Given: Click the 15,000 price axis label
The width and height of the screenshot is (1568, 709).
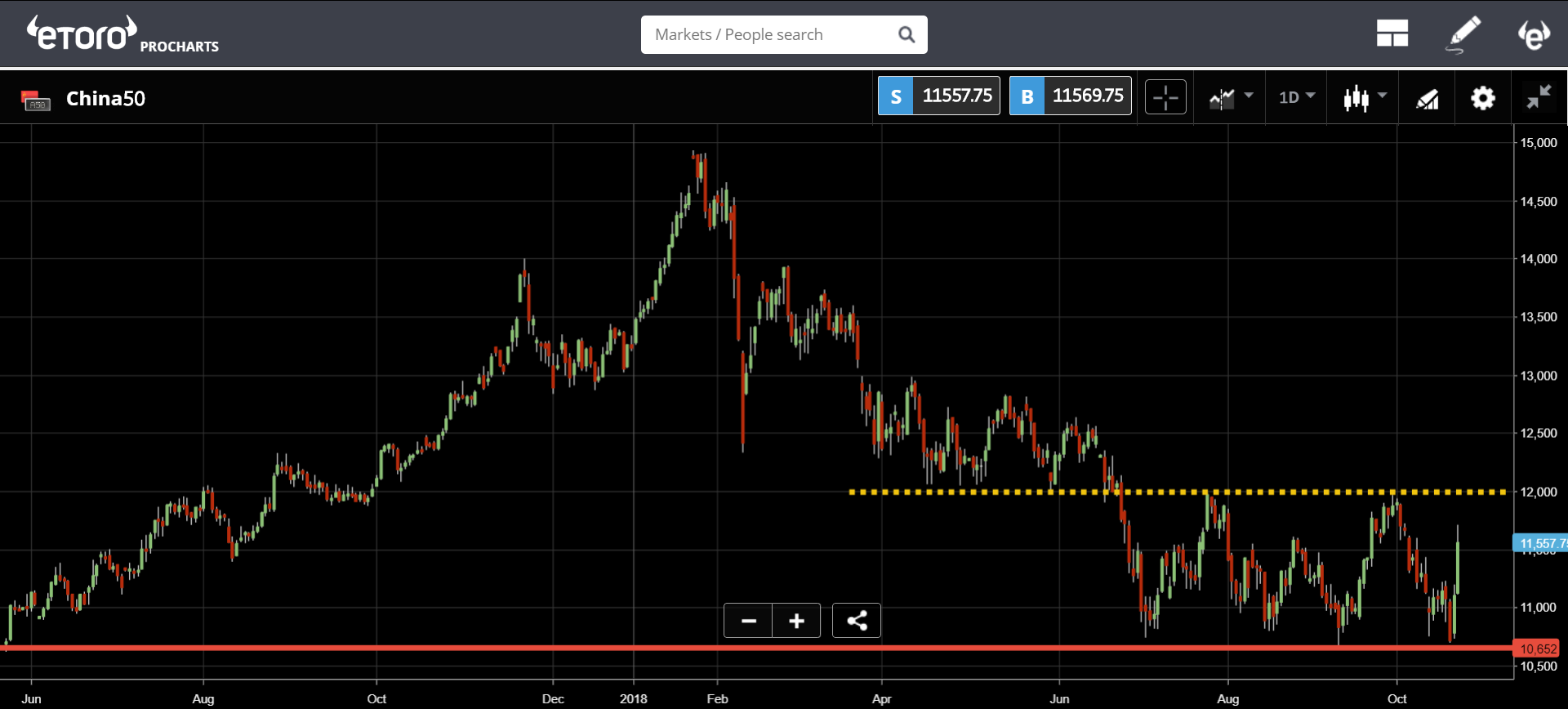Looking at the screenshot, I should point(1539,143).
